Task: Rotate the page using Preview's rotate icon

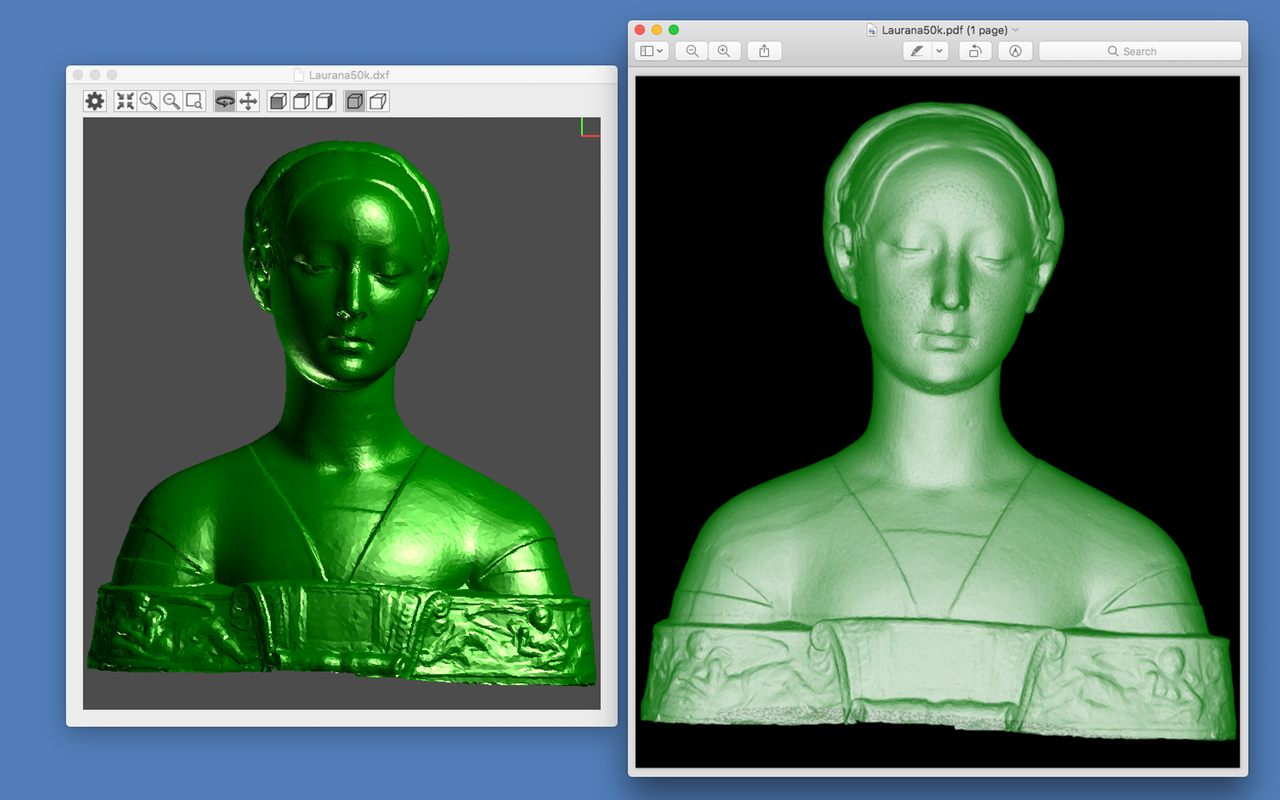Action: (x=975, y=51)
